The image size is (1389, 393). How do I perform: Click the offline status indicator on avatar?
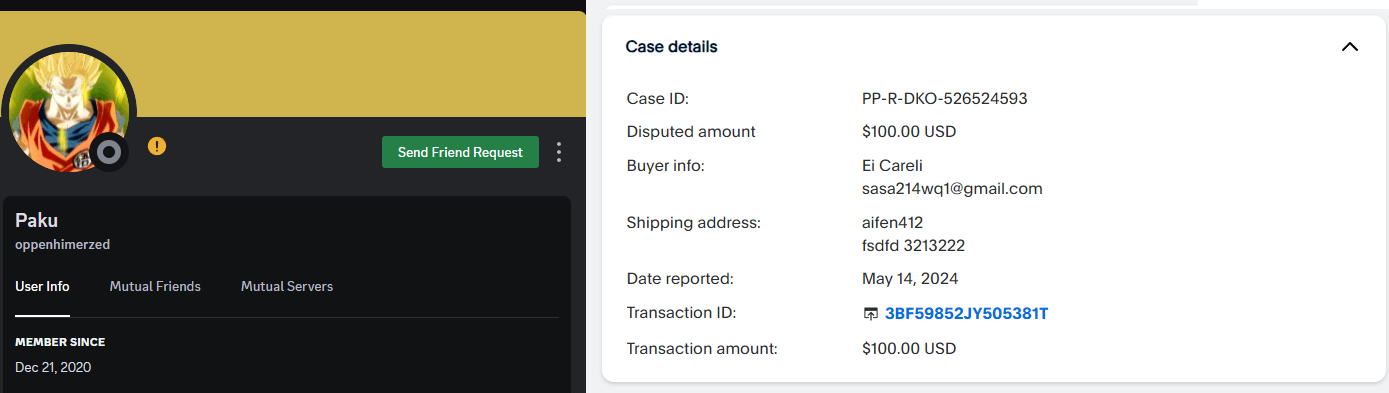click(109, 152)
